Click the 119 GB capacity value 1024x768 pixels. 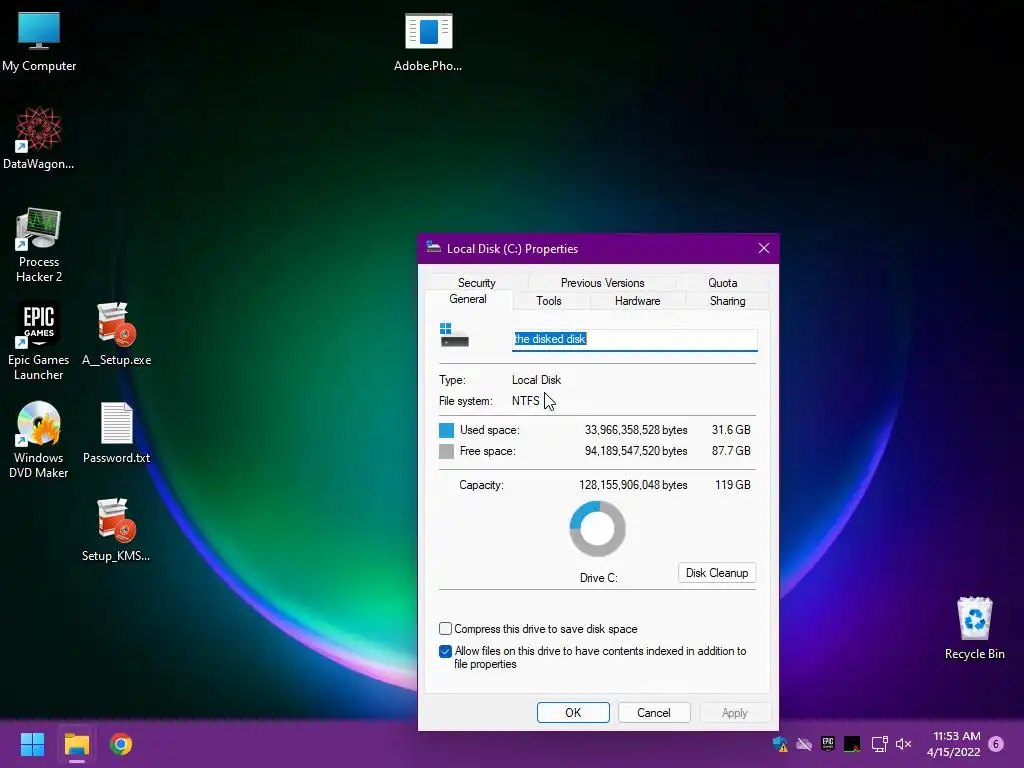coord(733,485)
